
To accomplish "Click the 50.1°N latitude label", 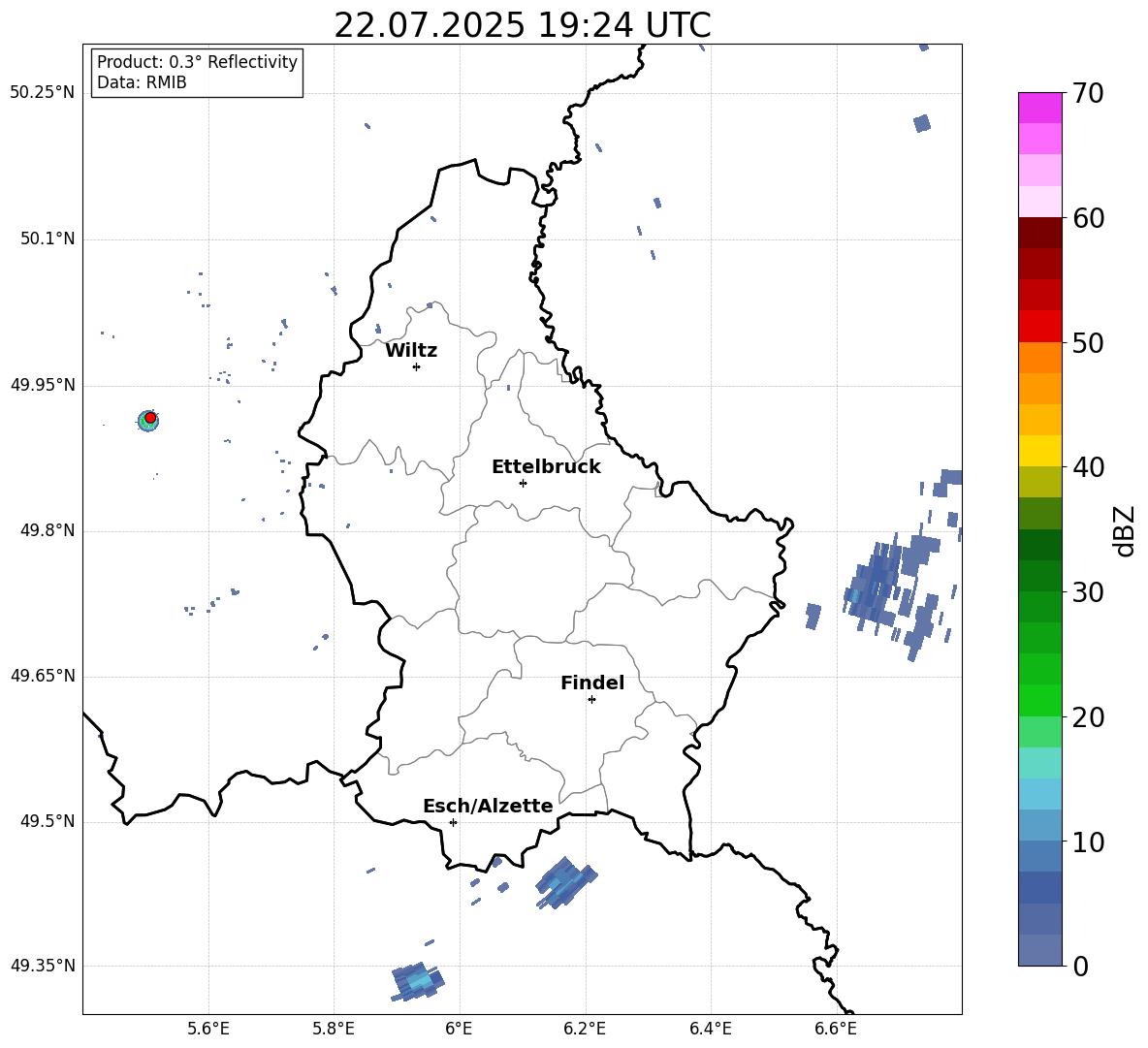I will tap(47, 239).
